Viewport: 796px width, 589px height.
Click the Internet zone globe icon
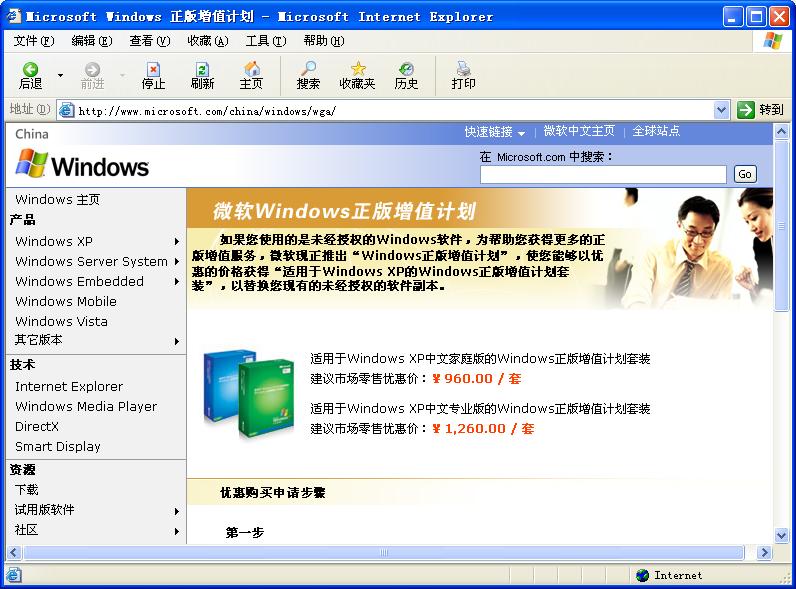[x=642, y=575]
